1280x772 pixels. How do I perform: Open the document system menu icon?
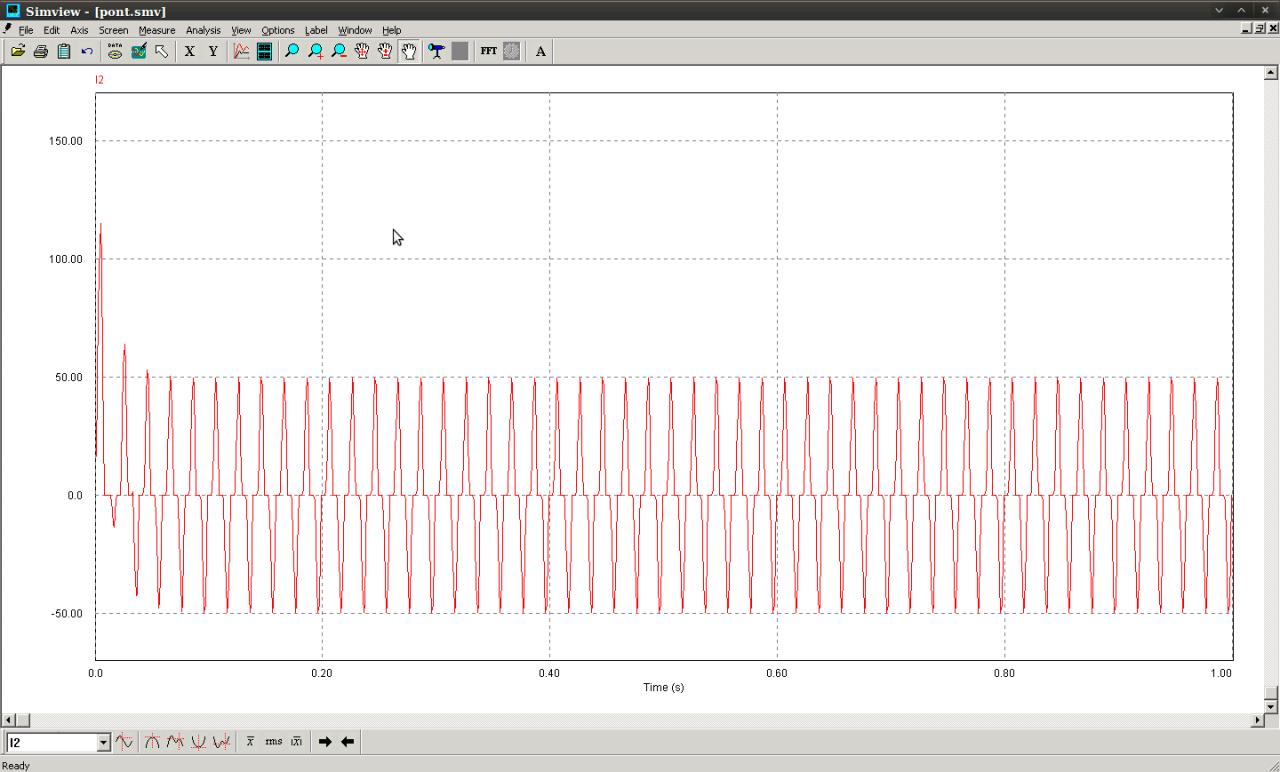click(x=8, y=29)
